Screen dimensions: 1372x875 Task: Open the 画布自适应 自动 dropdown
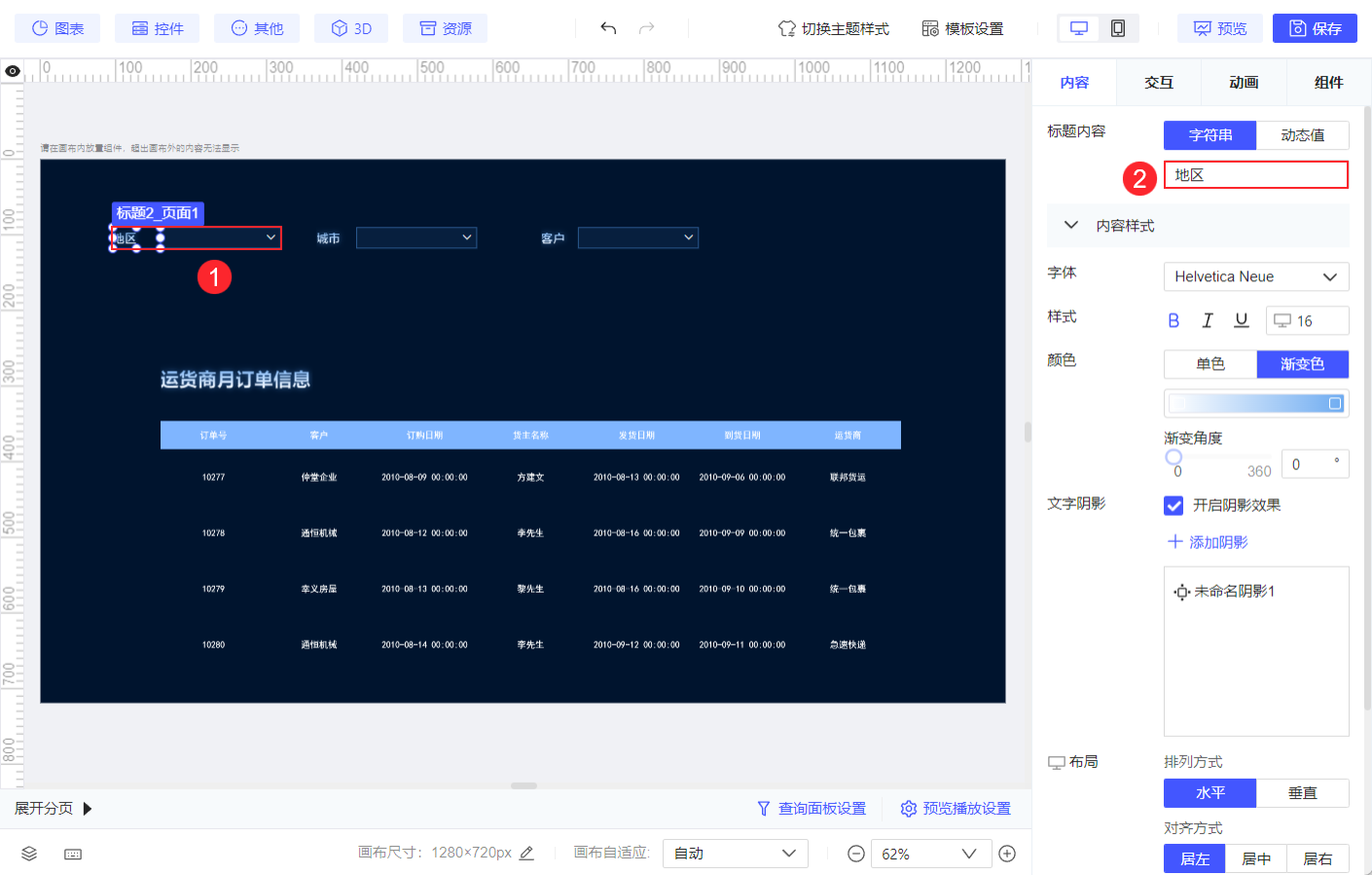[736, 854]
